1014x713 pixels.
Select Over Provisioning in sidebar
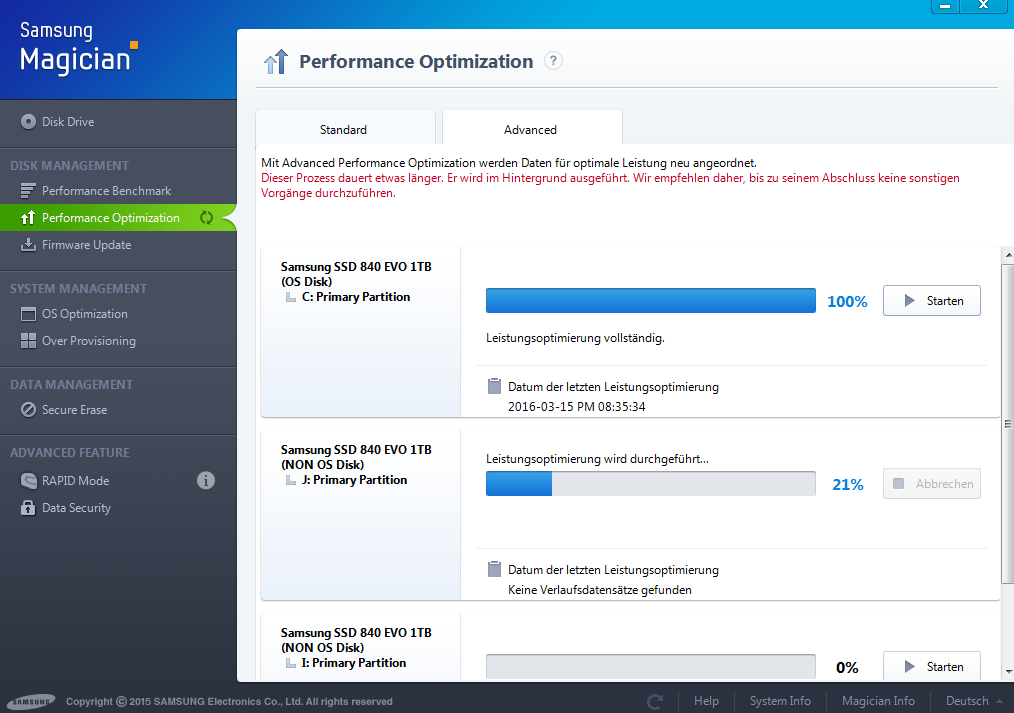(x=88, y=341)
